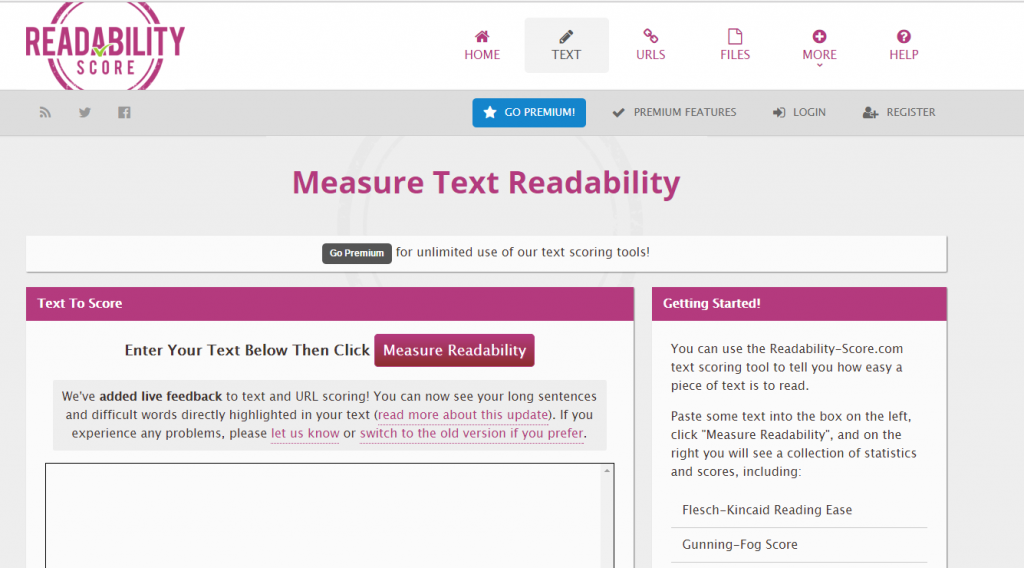The width and height of the screenshot is (1024, 568).
Task: Click the dark Go Premium badge
Action: (357, 253)
